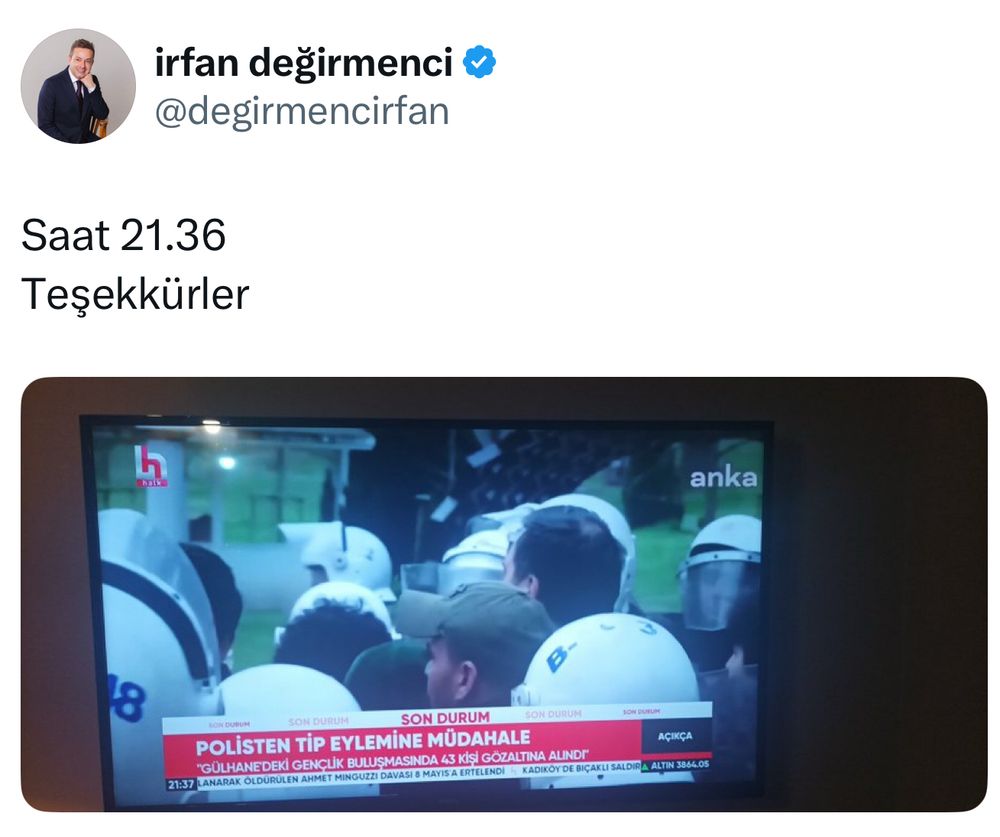Click the bold SON DURUM banner label
This screenshot has height=837, width=1000.
(x=445, y=718)
